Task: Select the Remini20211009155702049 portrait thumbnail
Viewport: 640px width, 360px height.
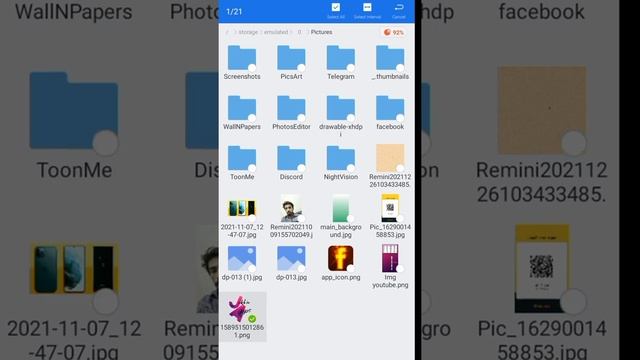Action: pyautogui.click(x=291, y=208)
